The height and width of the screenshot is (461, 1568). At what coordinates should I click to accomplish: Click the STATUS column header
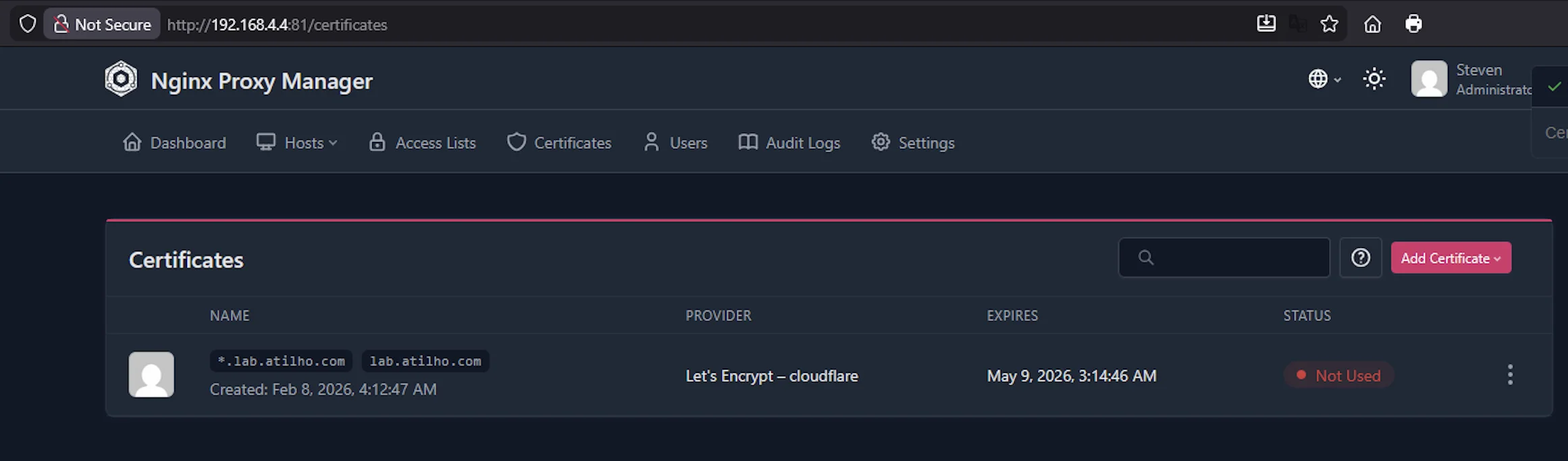1307,316
